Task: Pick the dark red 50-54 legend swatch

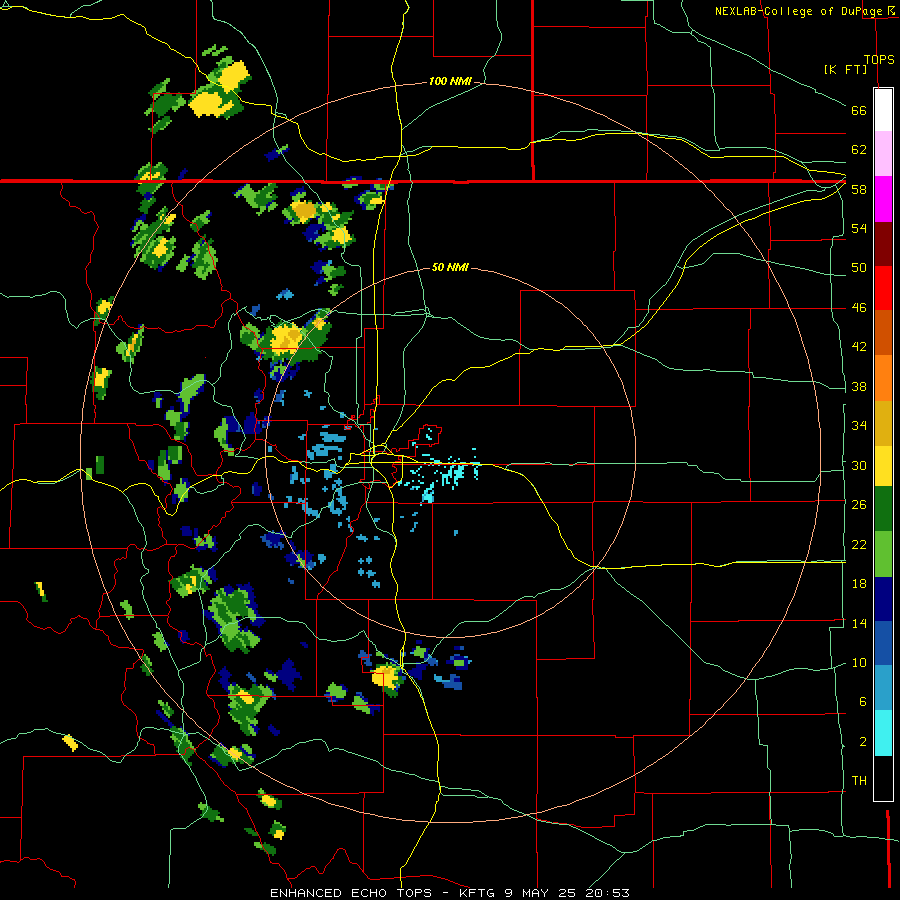Action: click(883, 243)
